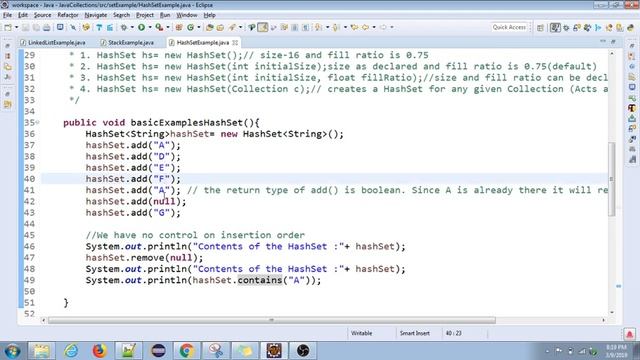This screenshot has width=640, height=360.
Task: Select the HashSetExample.java tab
Action: 202,42
